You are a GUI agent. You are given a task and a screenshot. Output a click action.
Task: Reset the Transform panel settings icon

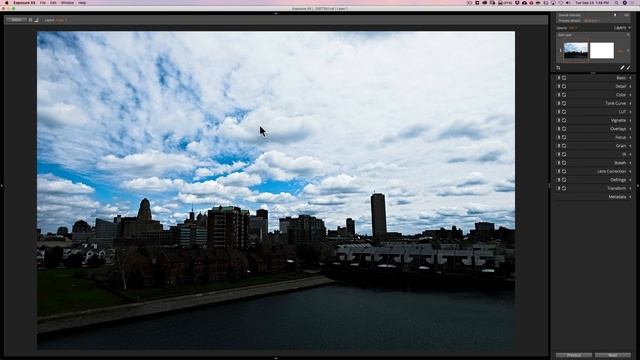coord(564,188)
